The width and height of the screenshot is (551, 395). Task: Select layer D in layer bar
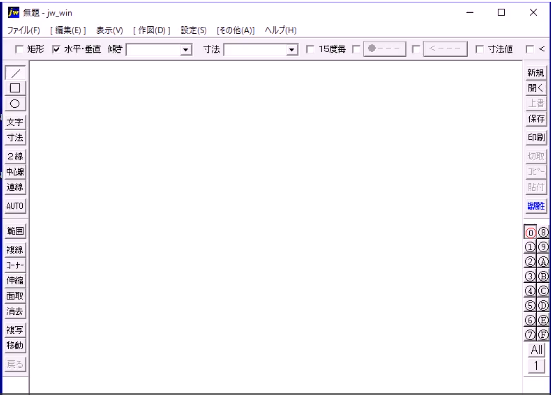[x=543, y=305]
